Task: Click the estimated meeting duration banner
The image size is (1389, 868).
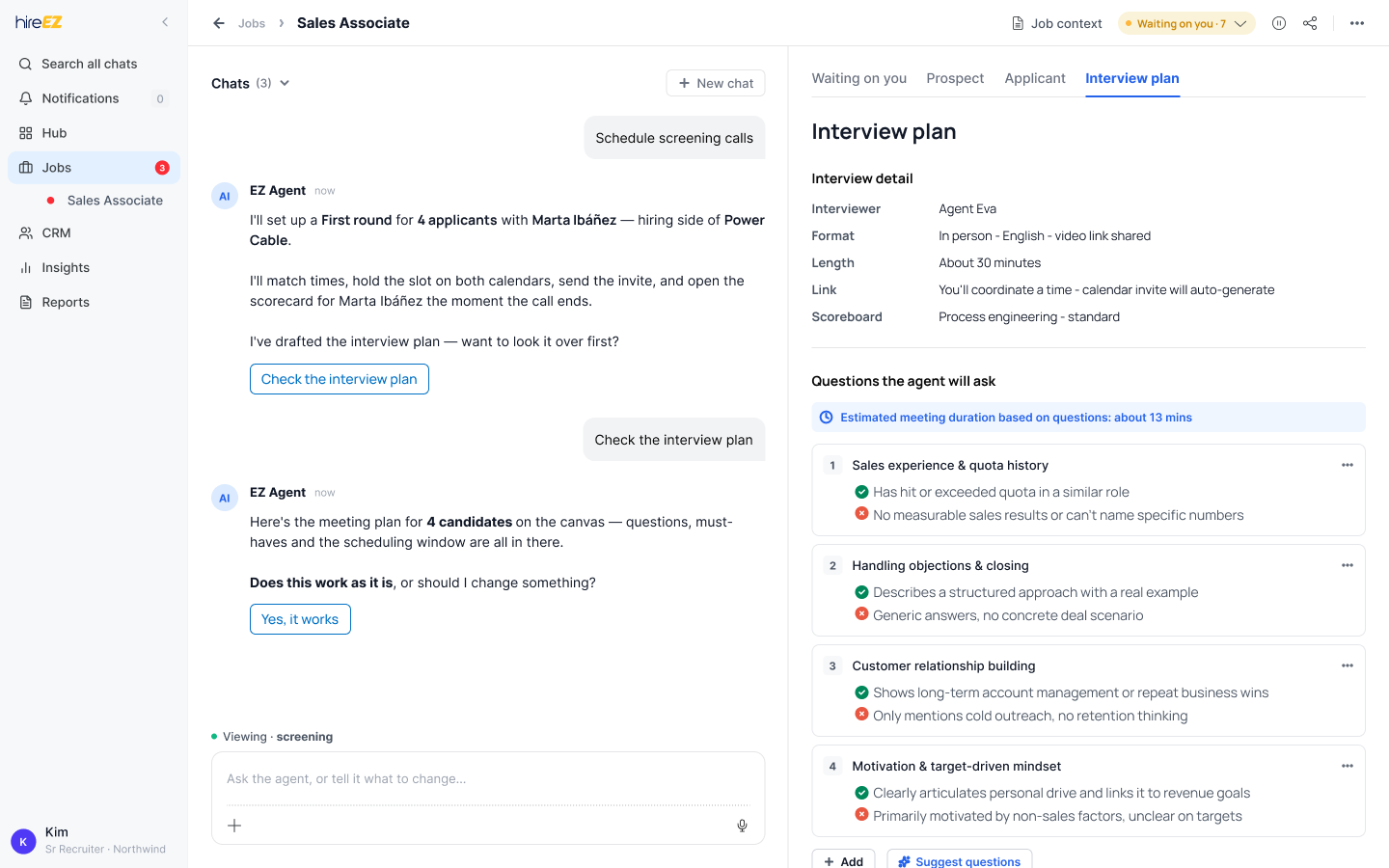Action: (1088, 418)
